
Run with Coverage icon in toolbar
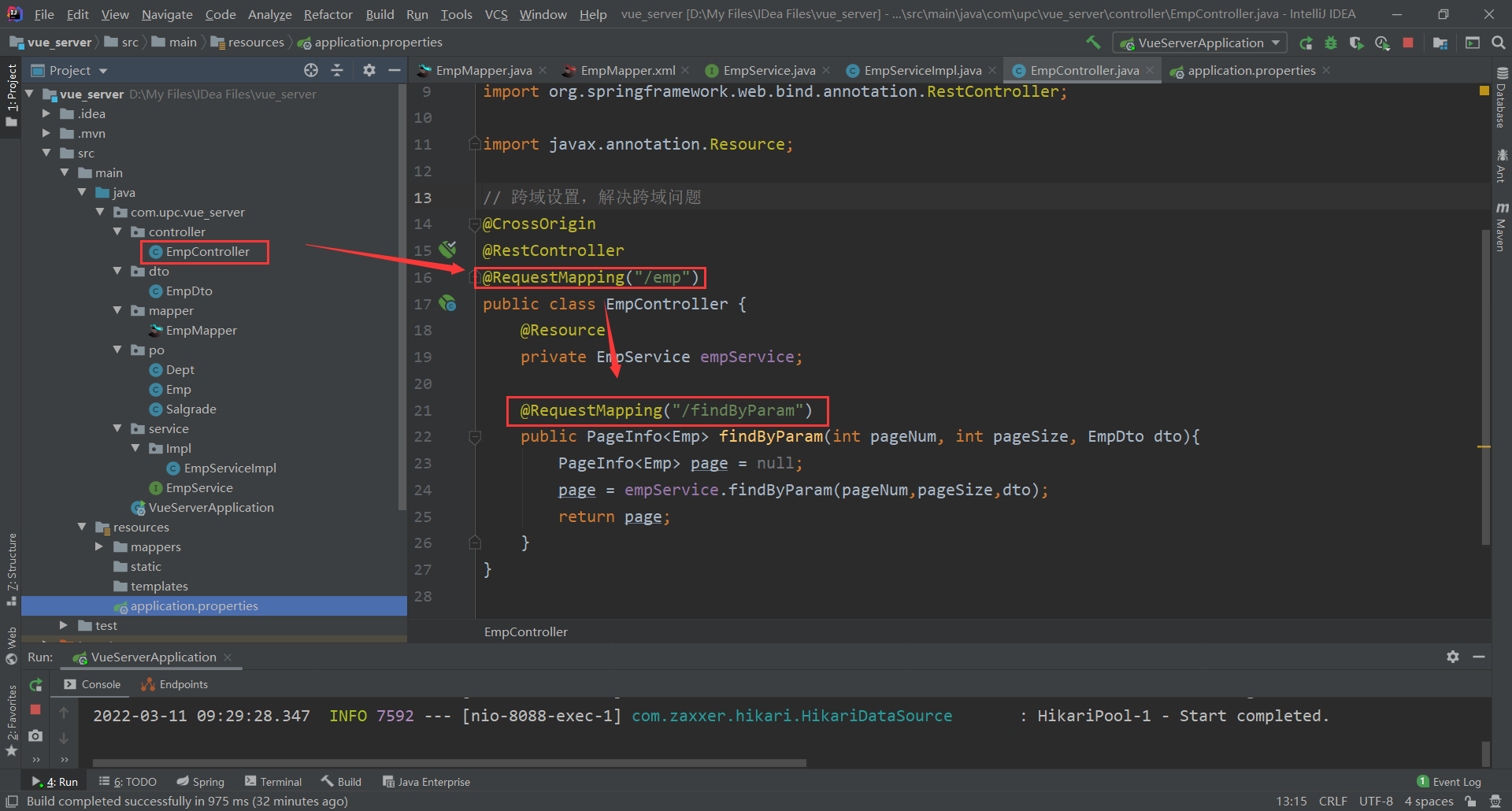(1356, 43)
